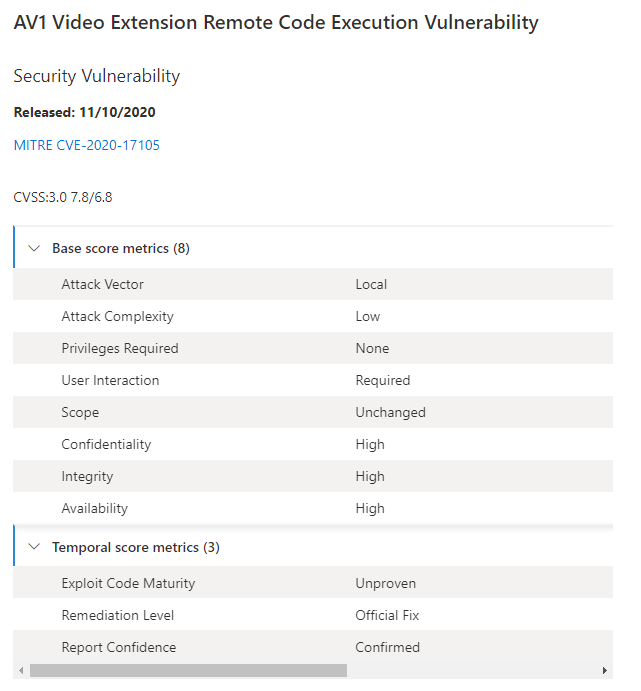The image size is (641, 691).
Task: Open the MITRE CVE-2020-17105 link
Action: coord(87,145)
